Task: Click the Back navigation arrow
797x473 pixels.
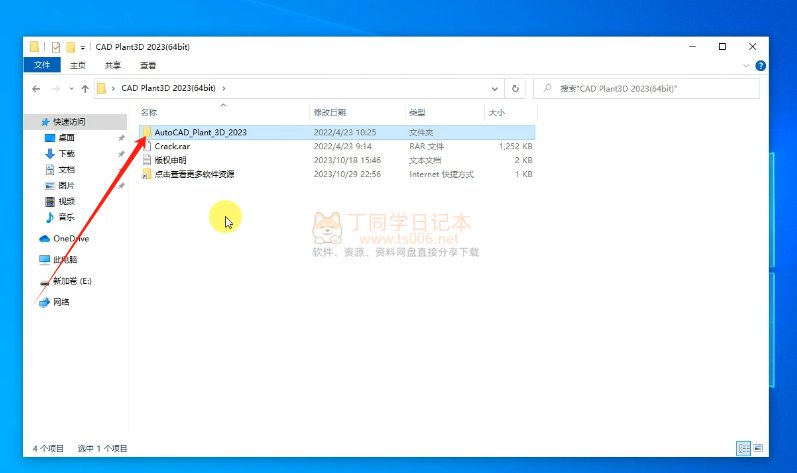Action: pyautogui.click(x=36, y=89)
